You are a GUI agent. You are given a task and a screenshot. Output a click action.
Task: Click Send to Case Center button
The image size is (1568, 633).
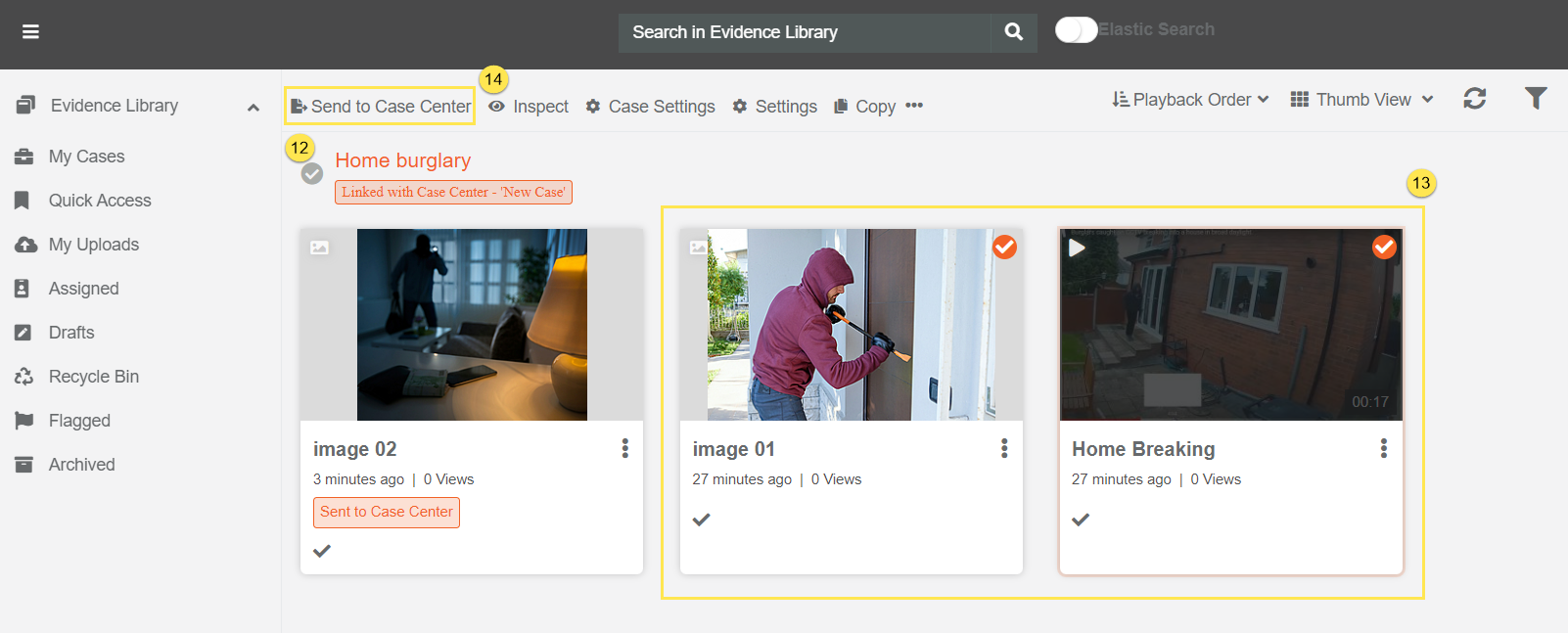pyautogui.click(x=381, y=107)
